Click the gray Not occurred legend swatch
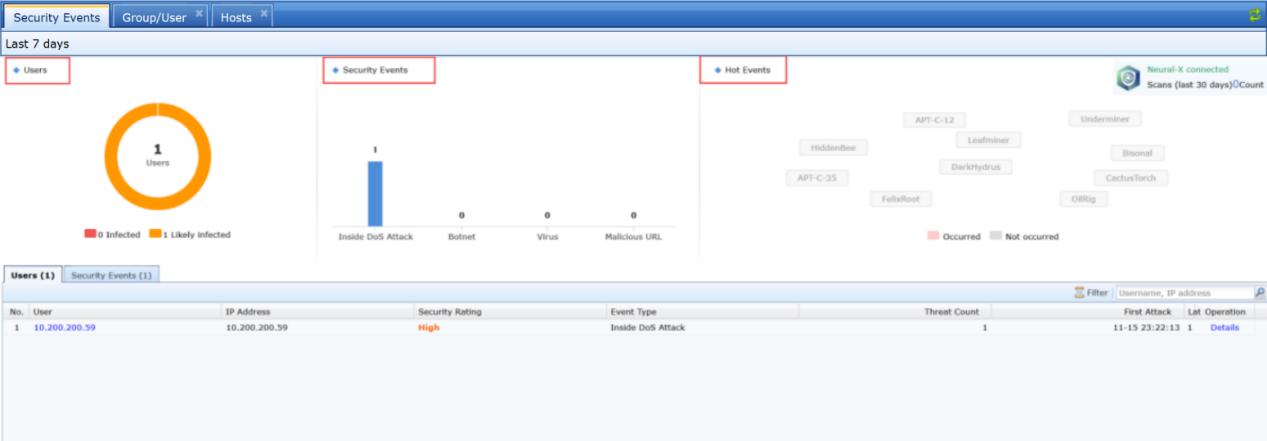The image size is (1267, 441). (x=996, y=236)
